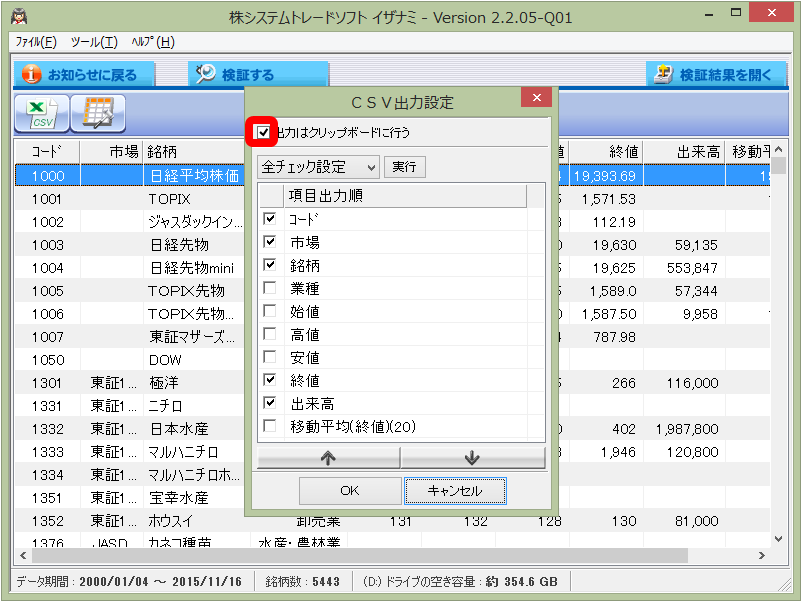Open 検証結果を開く button
This screenshot has width=802, height=602.
pyautogui.click(x=716, y=75)
